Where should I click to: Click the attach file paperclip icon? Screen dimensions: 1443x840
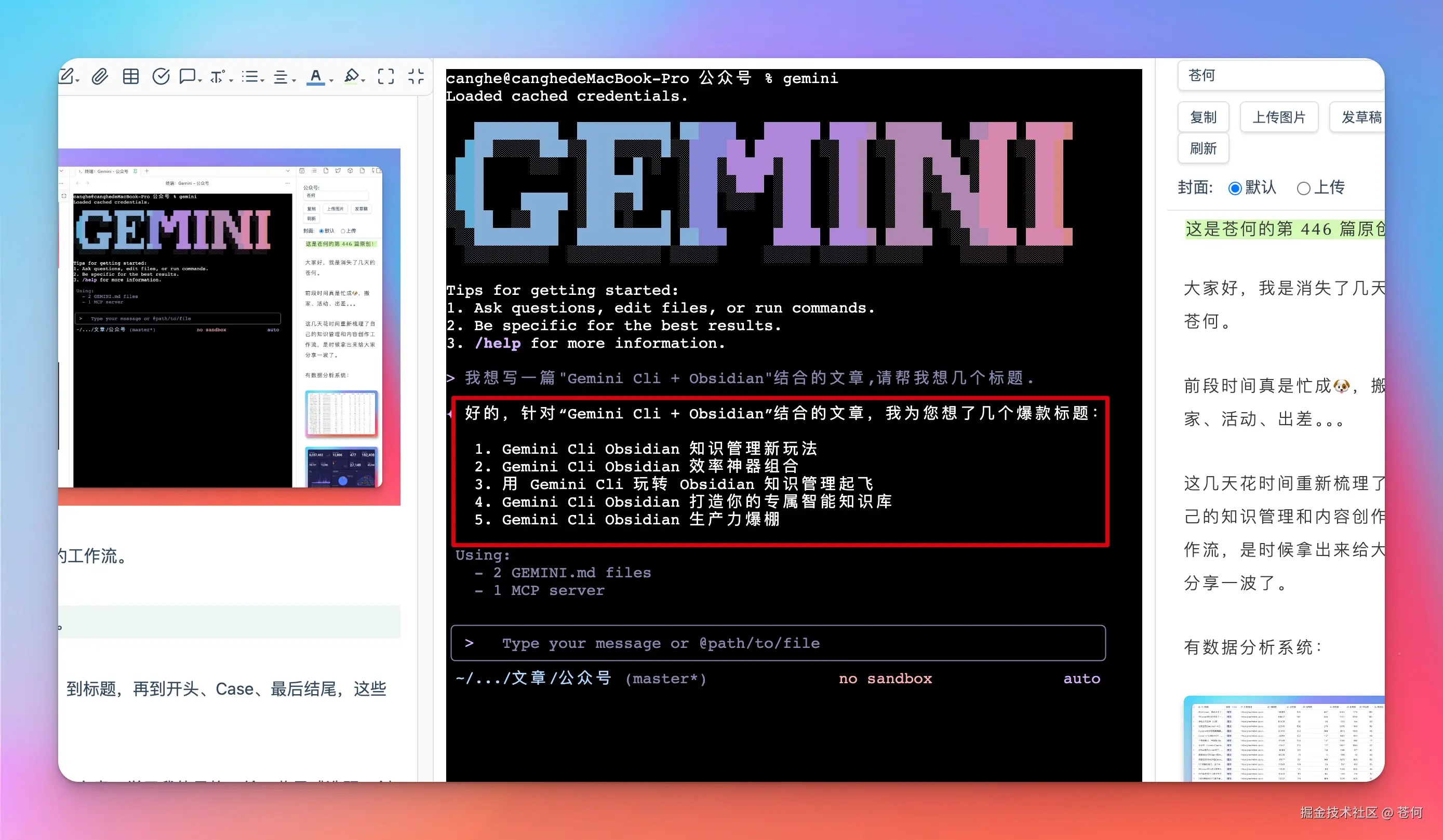(100, 76)
